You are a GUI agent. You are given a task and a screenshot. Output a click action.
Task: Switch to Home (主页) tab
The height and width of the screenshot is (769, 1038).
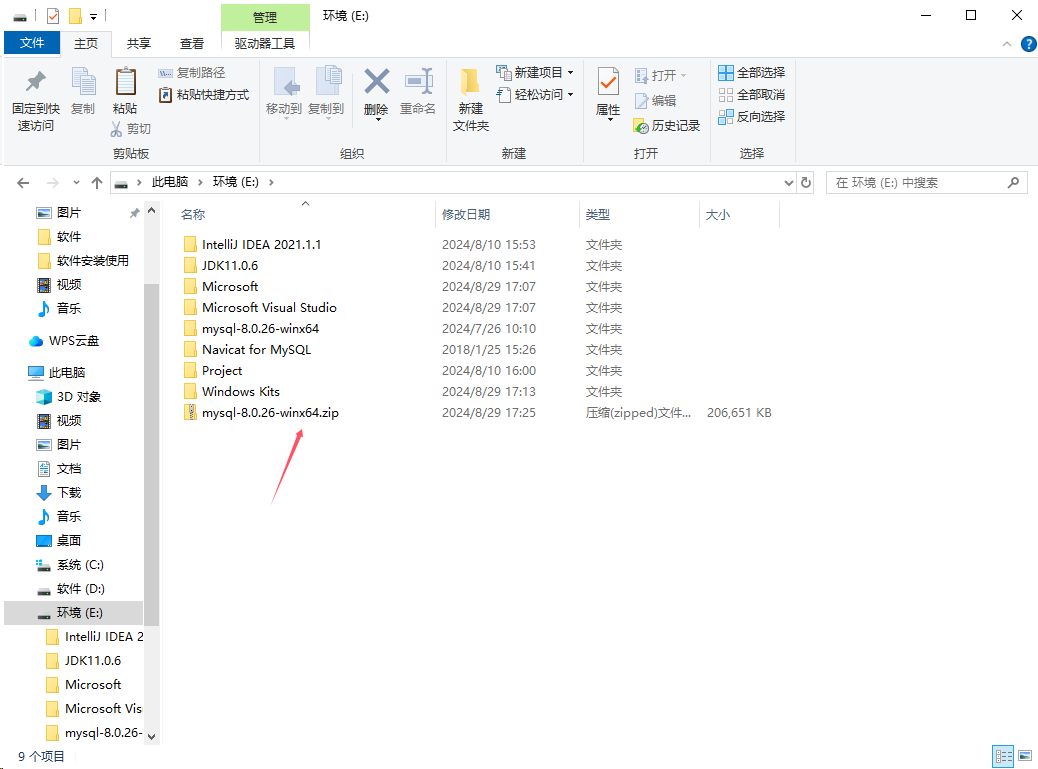85,44
